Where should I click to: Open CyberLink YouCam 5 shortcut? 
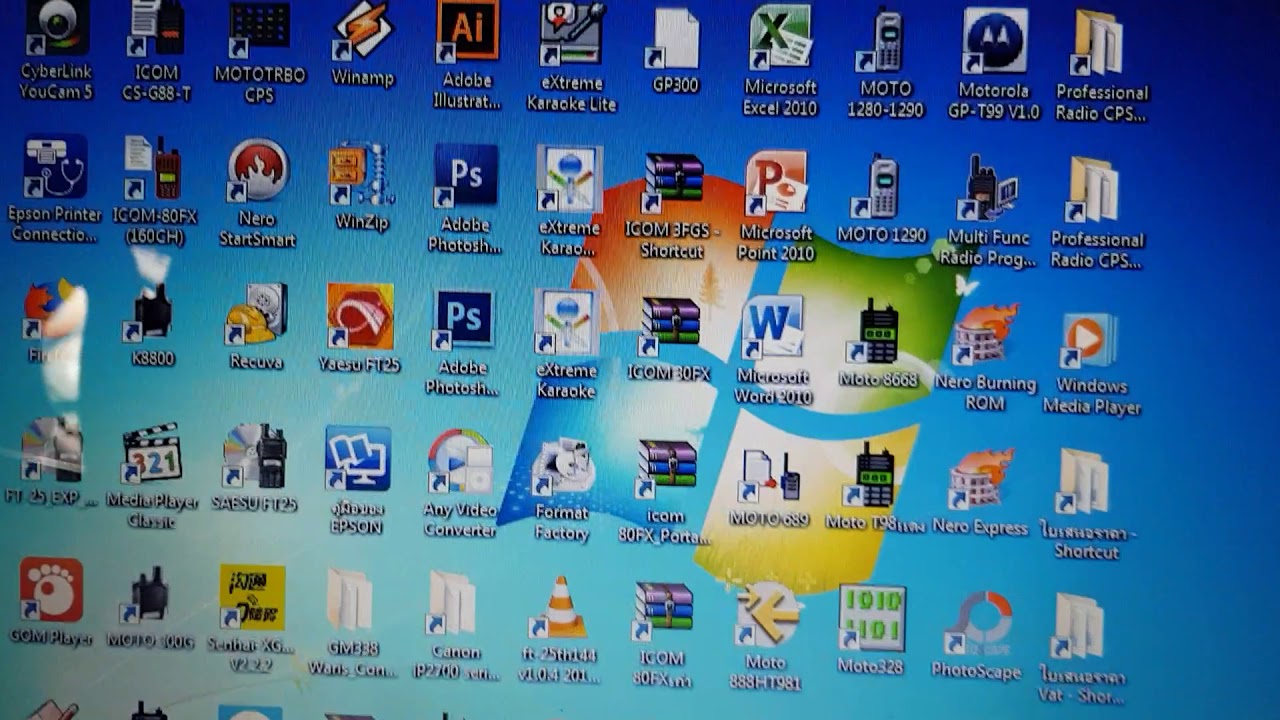pyautogui.click(x=57, y=50)
